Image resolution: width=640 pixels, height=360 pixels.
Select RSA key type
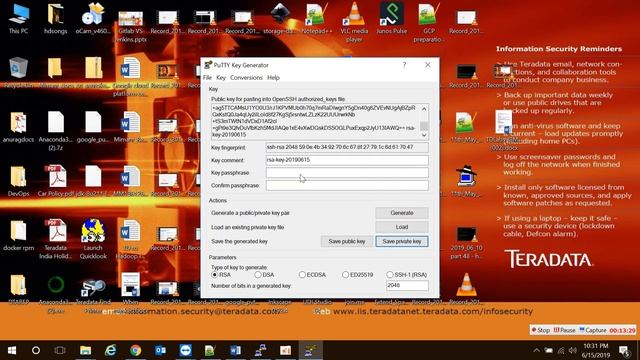(x=221, y=275)
